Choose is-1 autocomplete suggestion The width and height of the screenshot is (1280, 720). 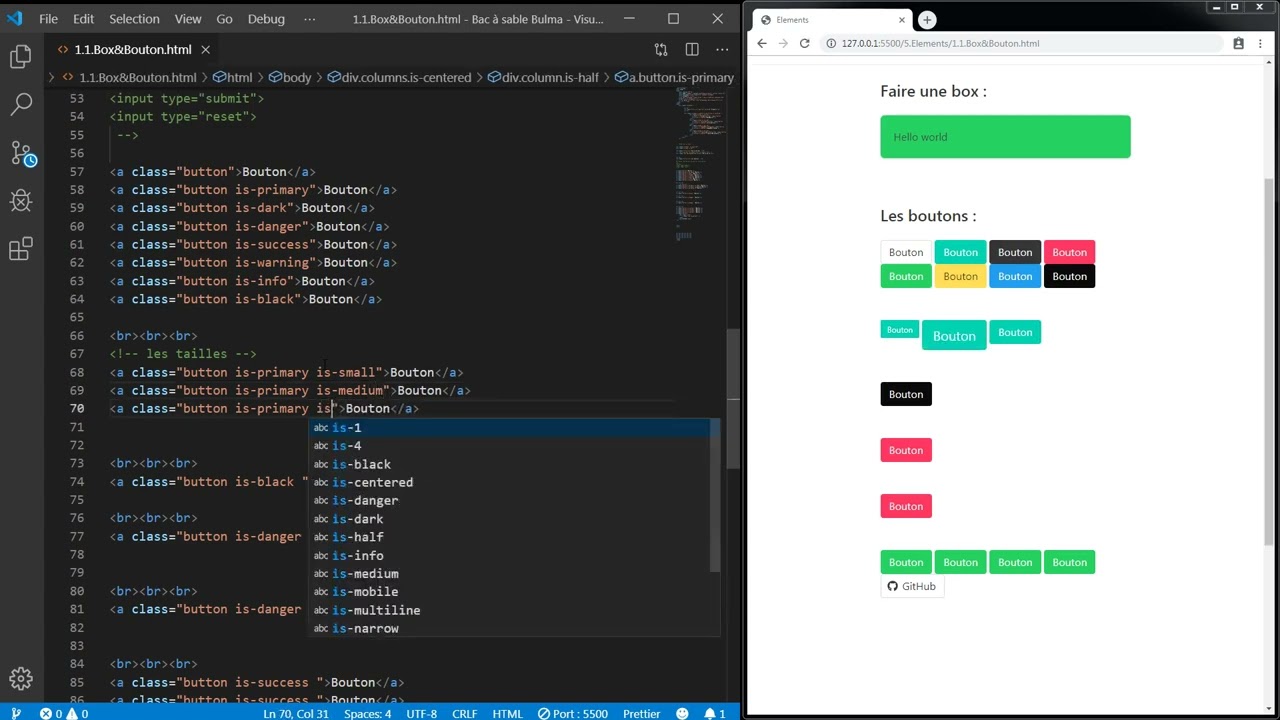pos(514,428)
